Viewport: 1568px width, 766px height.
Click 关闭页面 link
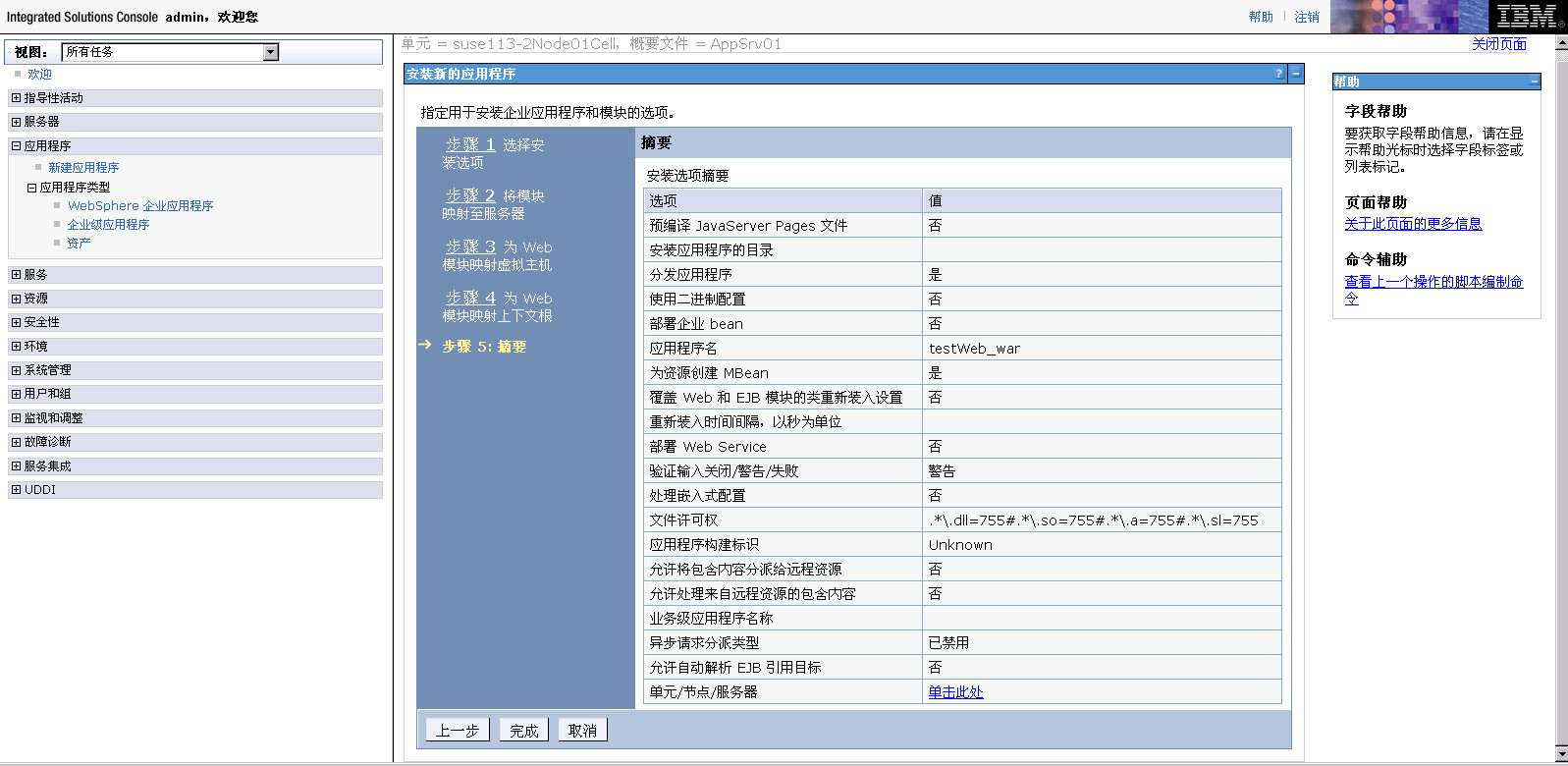(1498, 44)
